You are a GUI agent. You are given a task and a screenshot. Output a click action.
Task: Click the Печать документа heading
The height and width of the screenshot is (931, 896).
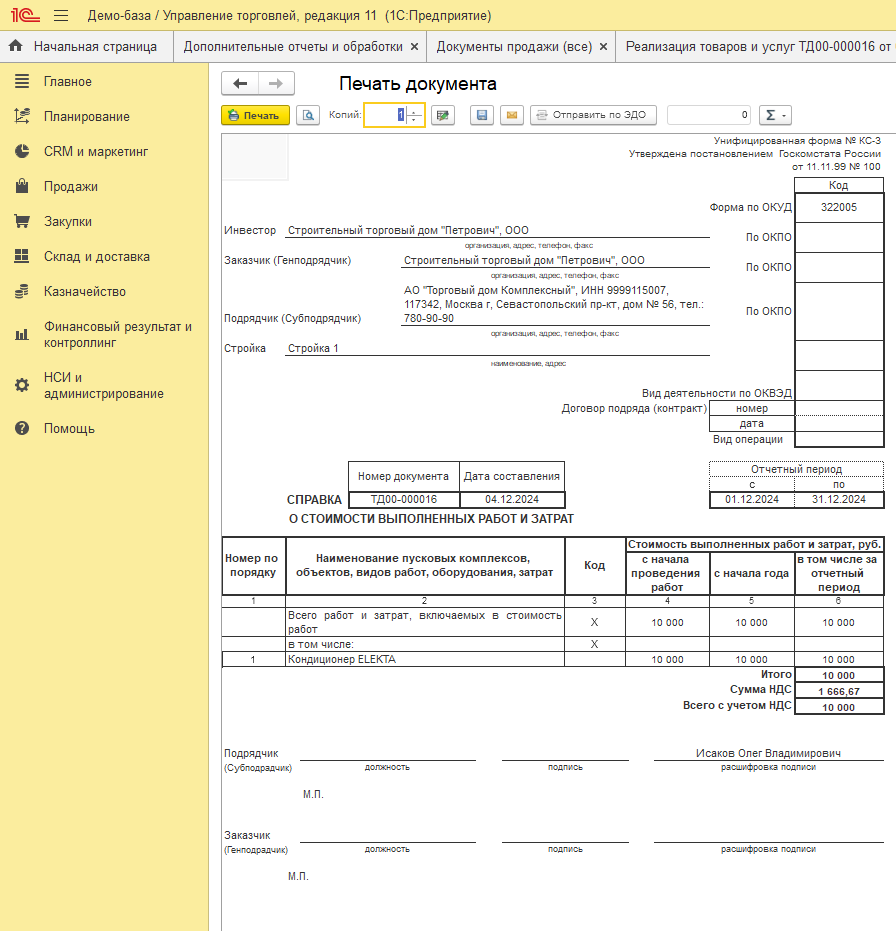417,84
